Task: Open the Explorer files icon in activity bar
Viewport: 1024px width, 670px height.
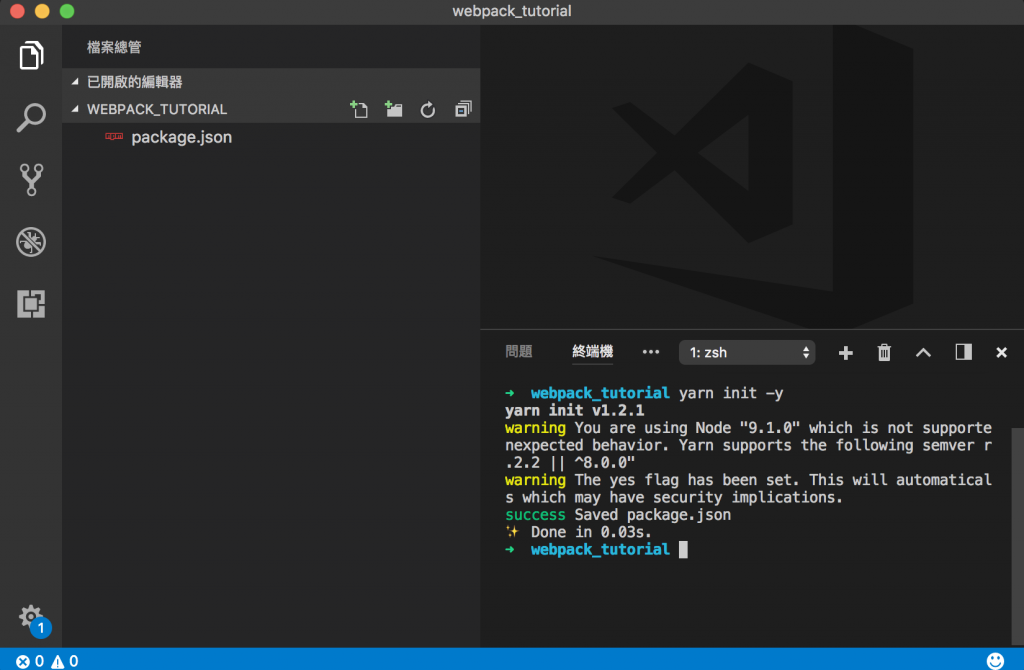Action: (31, 56)
